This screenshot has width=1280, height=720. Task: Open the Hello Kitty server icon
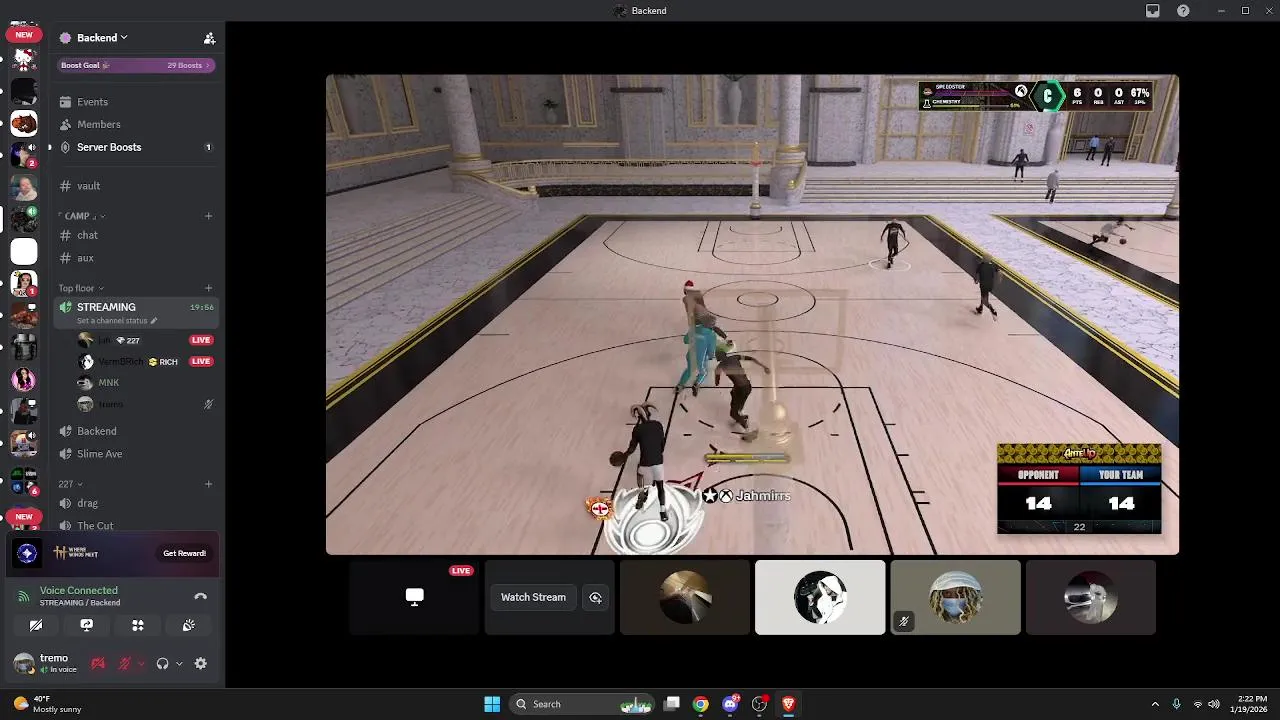click(x=24, y=59)
